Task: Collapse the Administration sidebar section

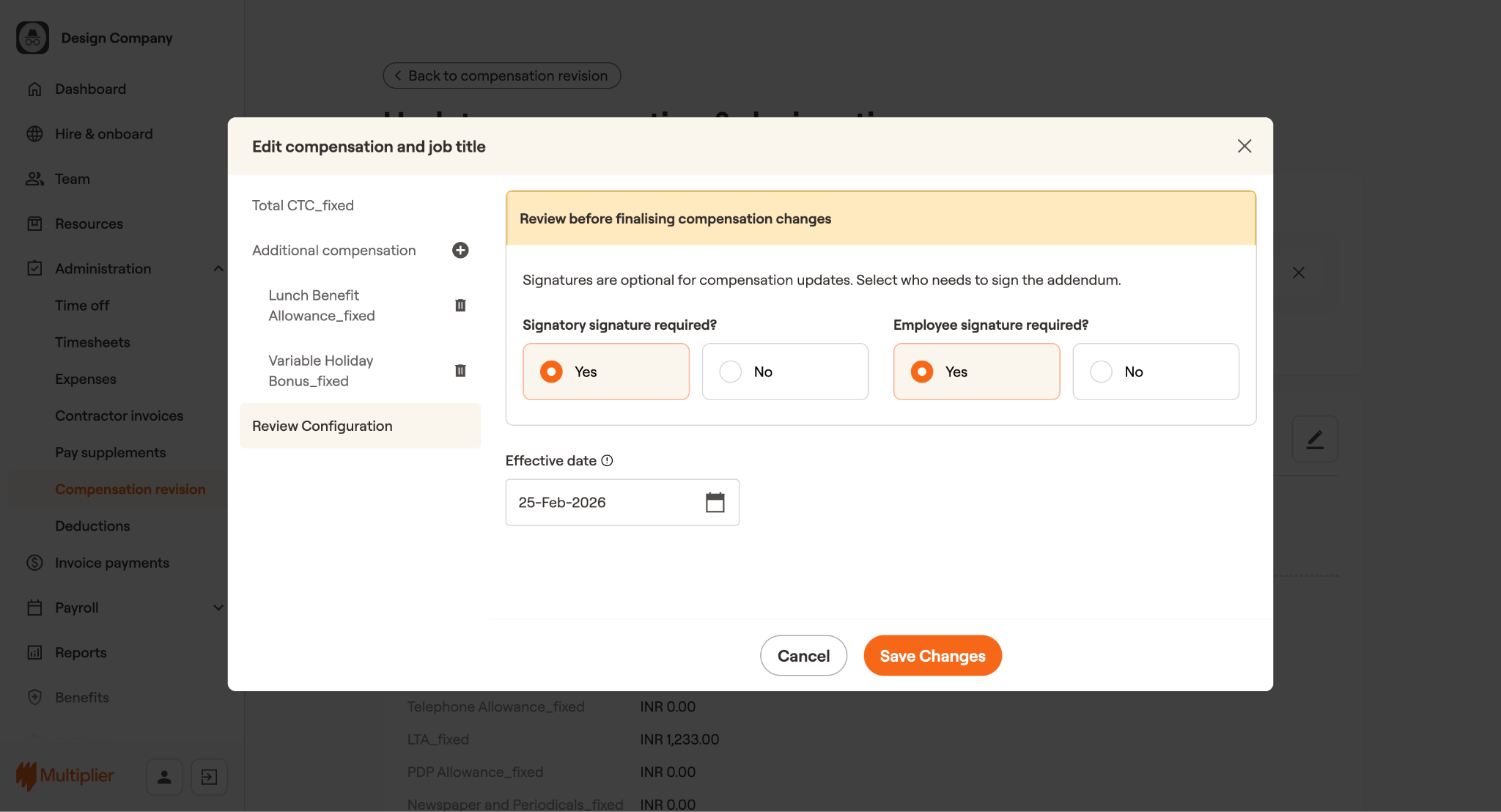Action: pyautogui.click(x=218, y=269)
